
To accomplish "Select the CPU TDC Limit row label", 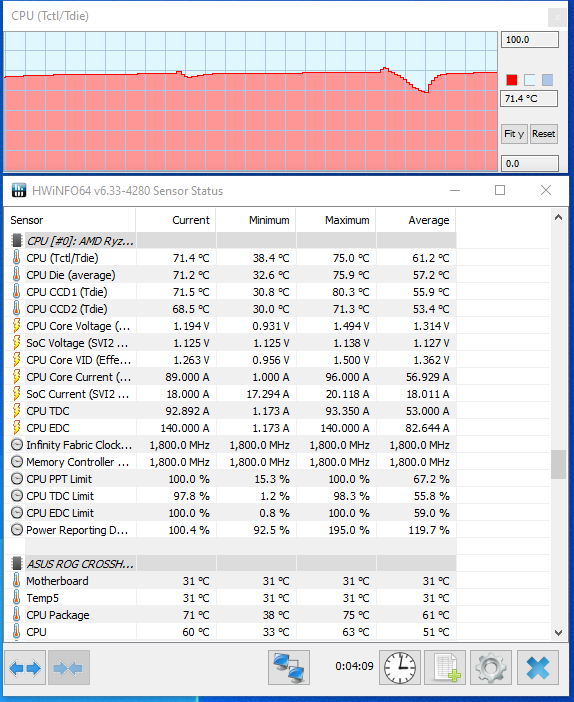I will click(x=60, y=496).
